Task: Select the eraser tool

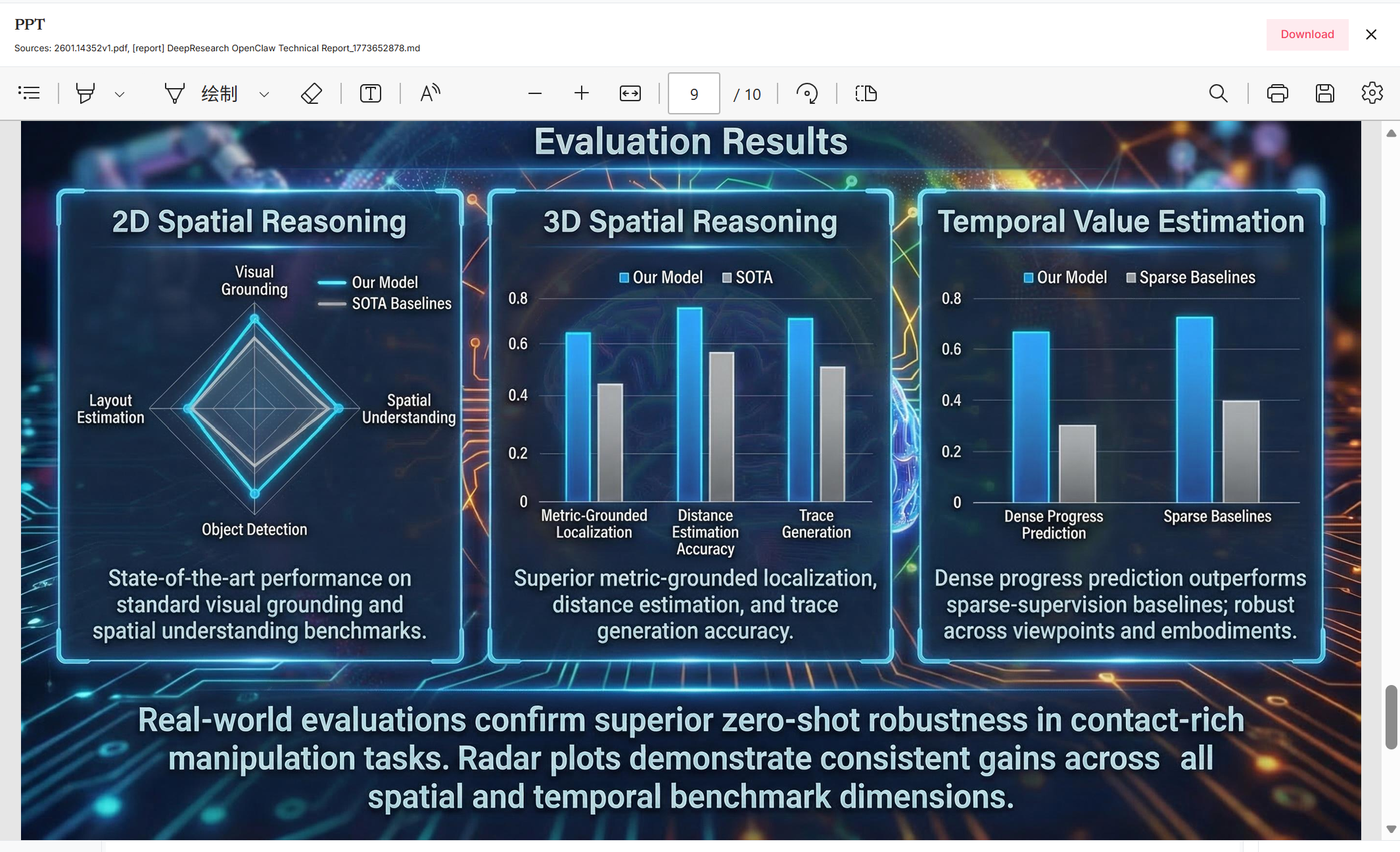Action: pyautogui.click(x=312, y=93)
